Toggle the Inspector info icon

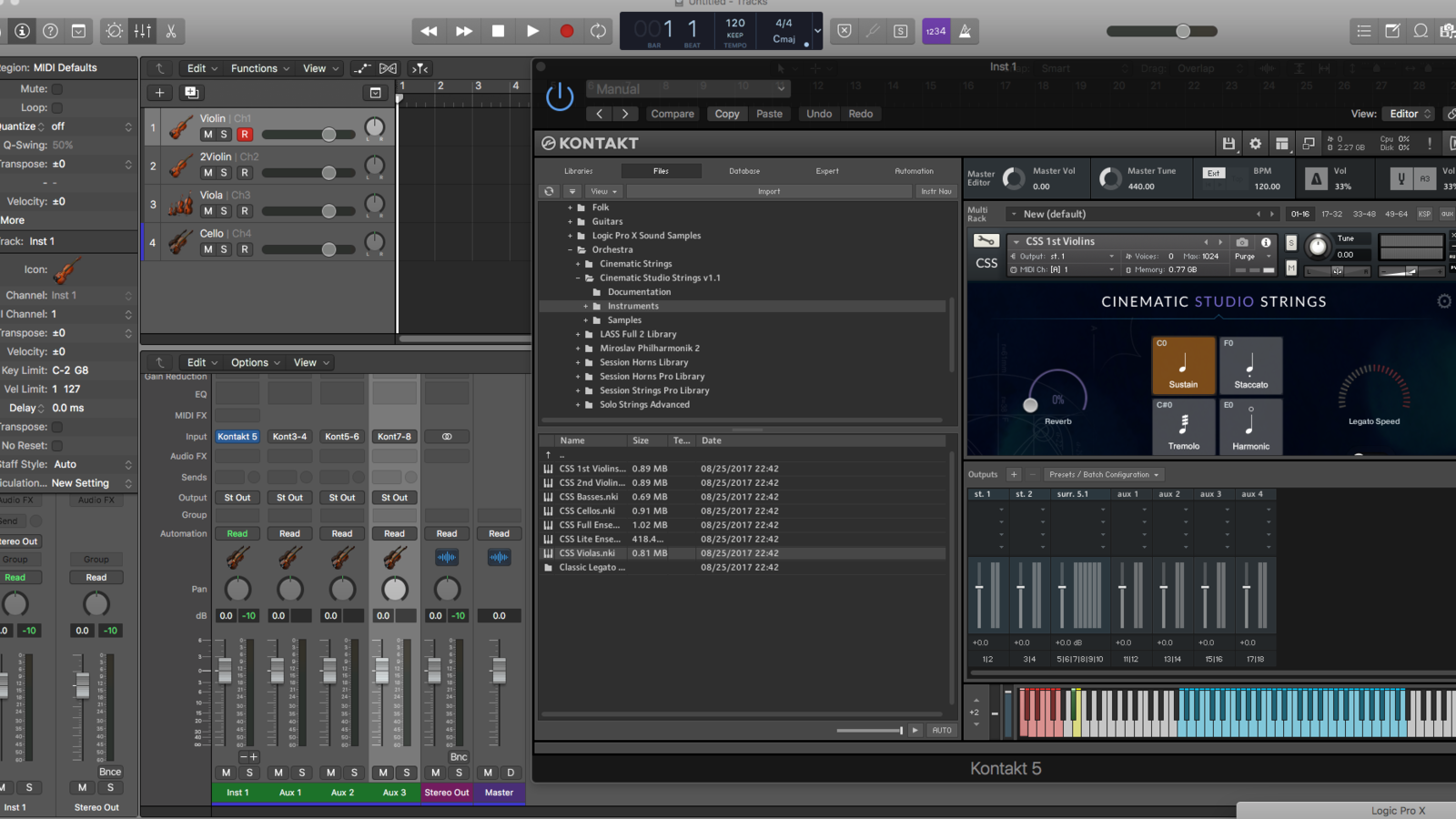click(23, 31)
